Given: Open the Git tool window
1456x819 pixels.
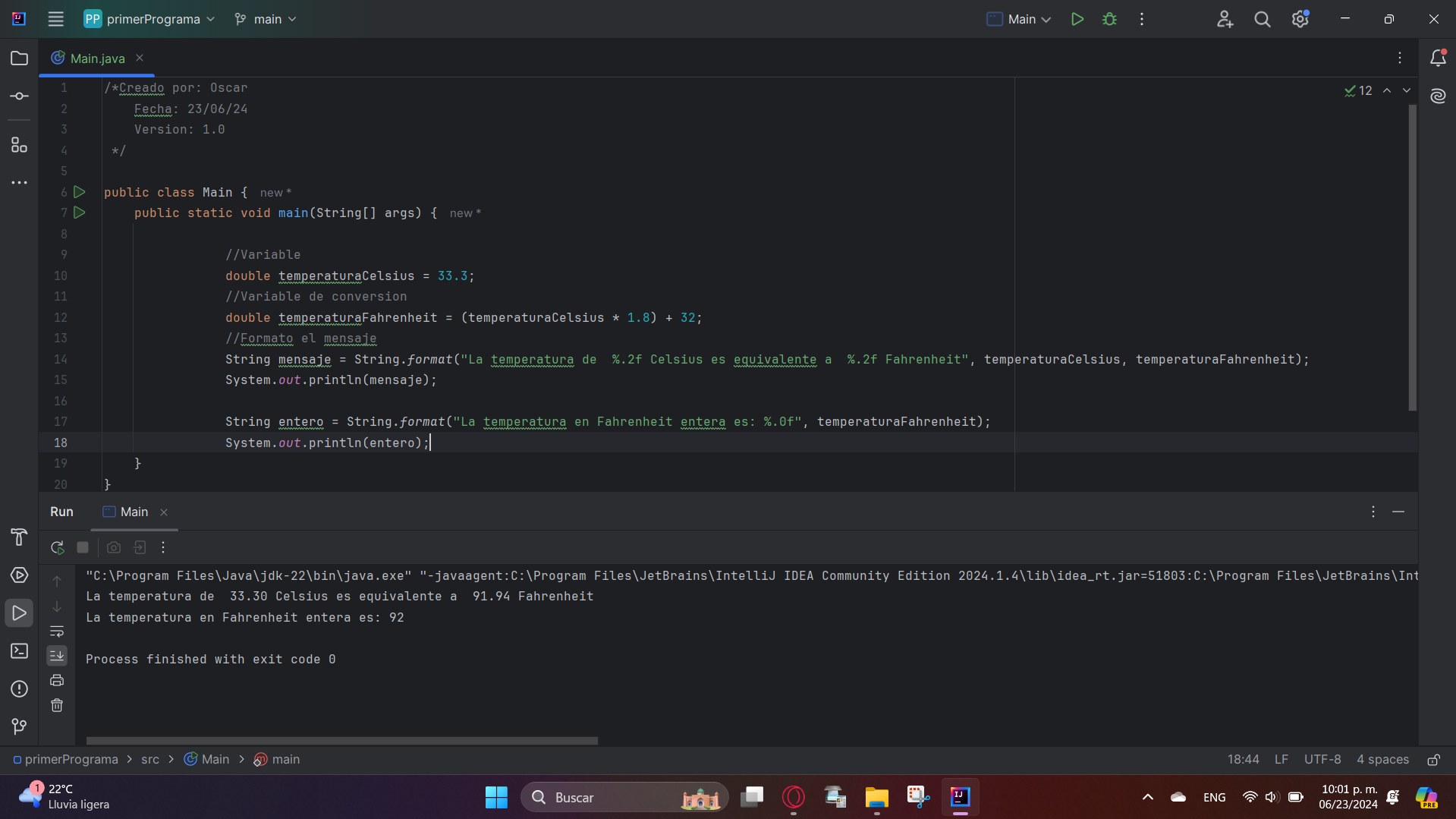Looking at the screenshot, I should (x=19, y=726).
